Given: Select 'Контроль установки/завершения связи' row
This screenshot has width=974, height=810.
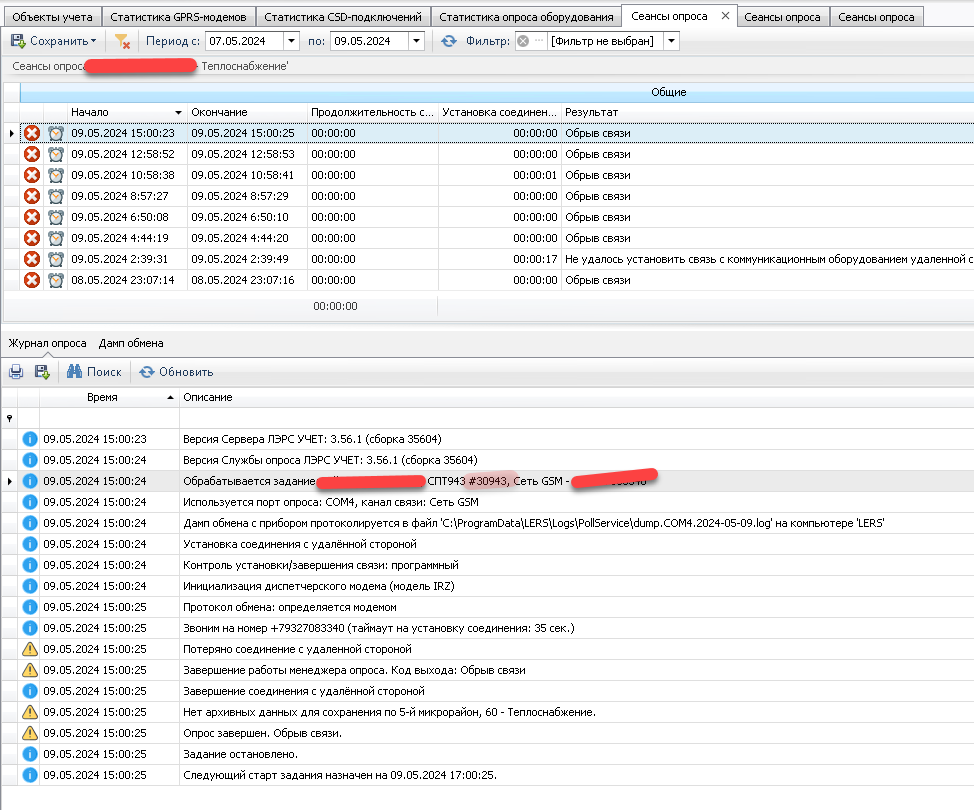Looking at the screenshot, I should click(488, 565).
